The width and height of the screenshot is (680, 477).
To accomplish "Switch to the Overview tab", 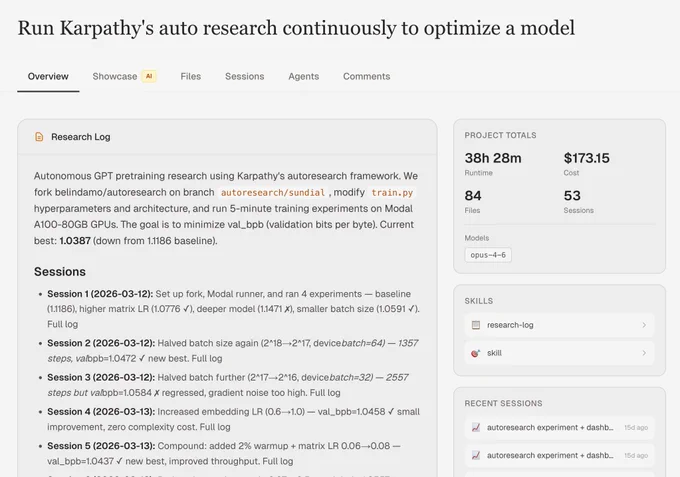I will pos(48,76).
